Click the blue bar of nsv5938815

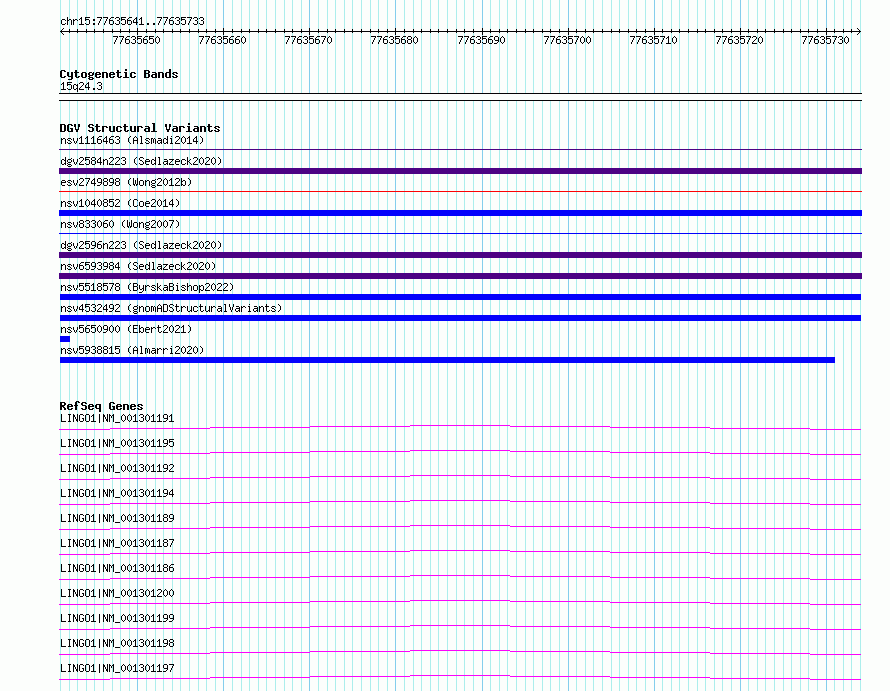click(447, 360)
